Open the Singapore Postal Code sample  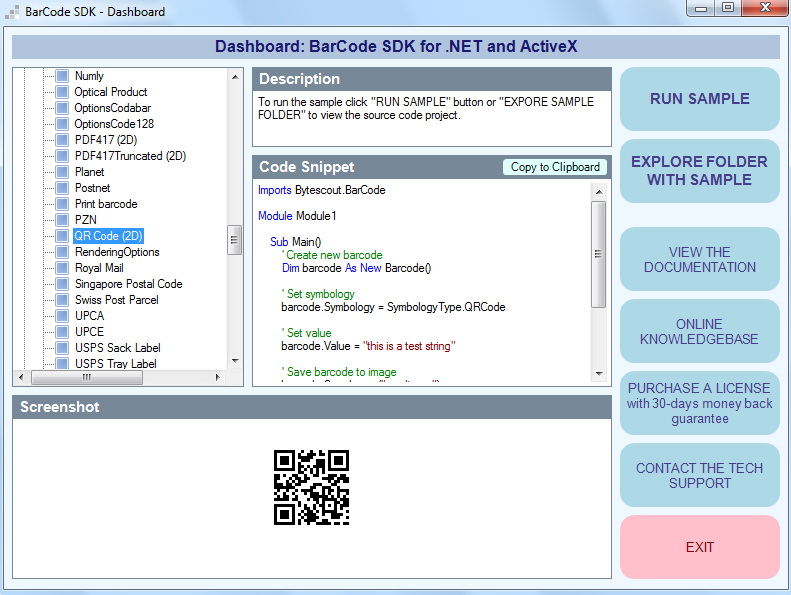point(128,284)
